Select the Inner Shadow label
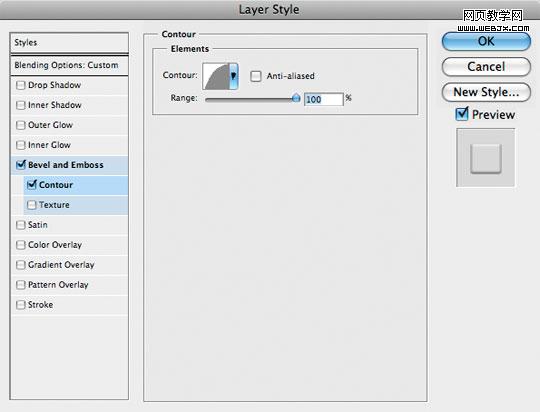Viewport: 540px width, 412px height. pos(55,105)
